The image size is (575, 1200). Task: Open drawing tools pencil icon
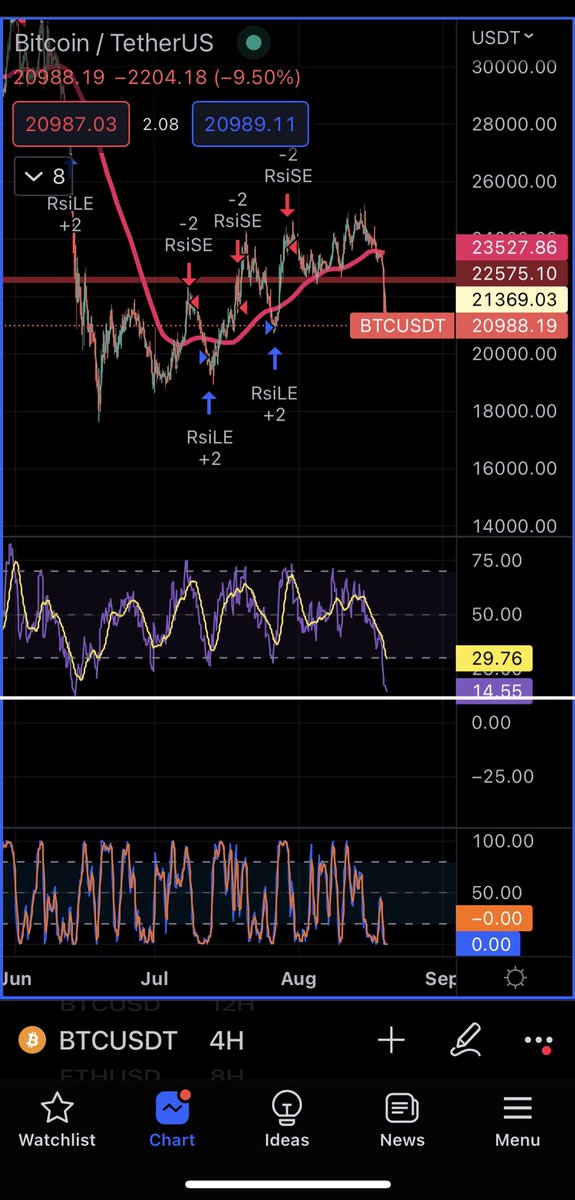pyautogui.click(x=465, y=1041)
